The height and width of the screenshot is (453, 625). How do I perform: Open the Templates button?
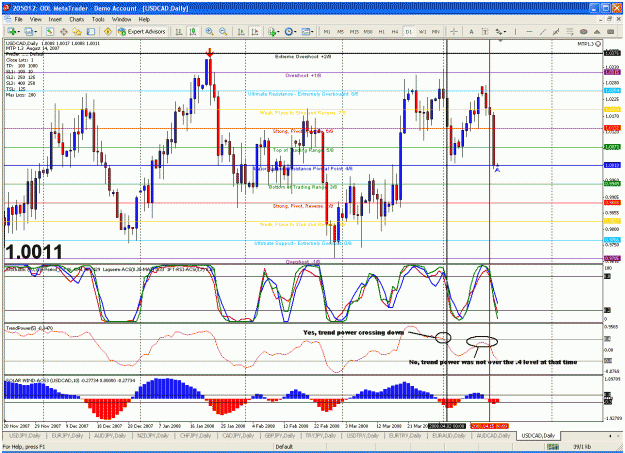[x=305, y=32]
